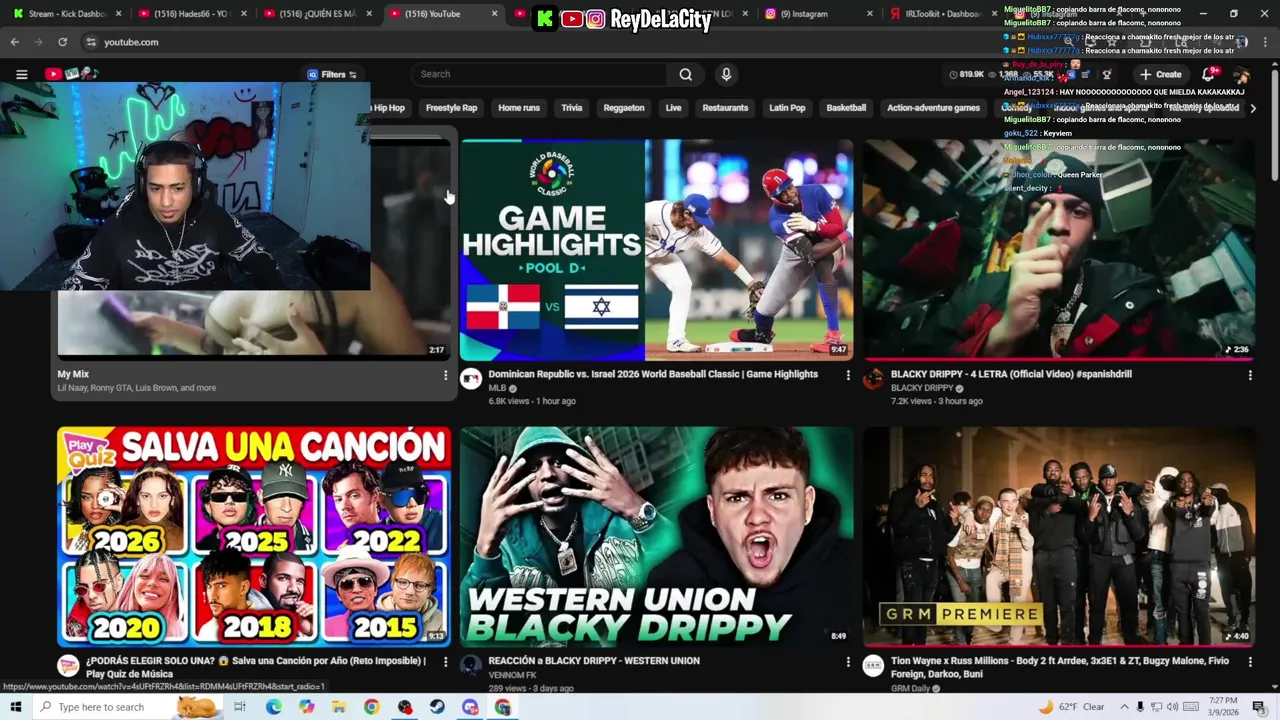Reload the page with refresh icon
The image size is (1280, 720).
(x=62, y=42)
